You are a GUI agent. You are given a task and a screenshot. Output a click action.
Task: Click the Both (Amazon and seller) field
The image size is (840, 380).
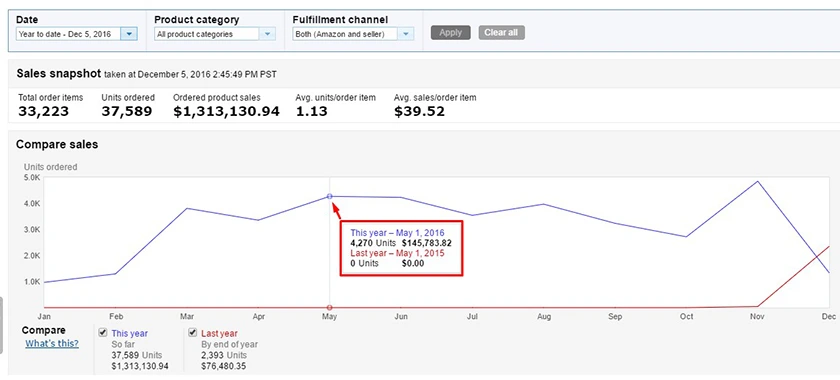[346, 34]
